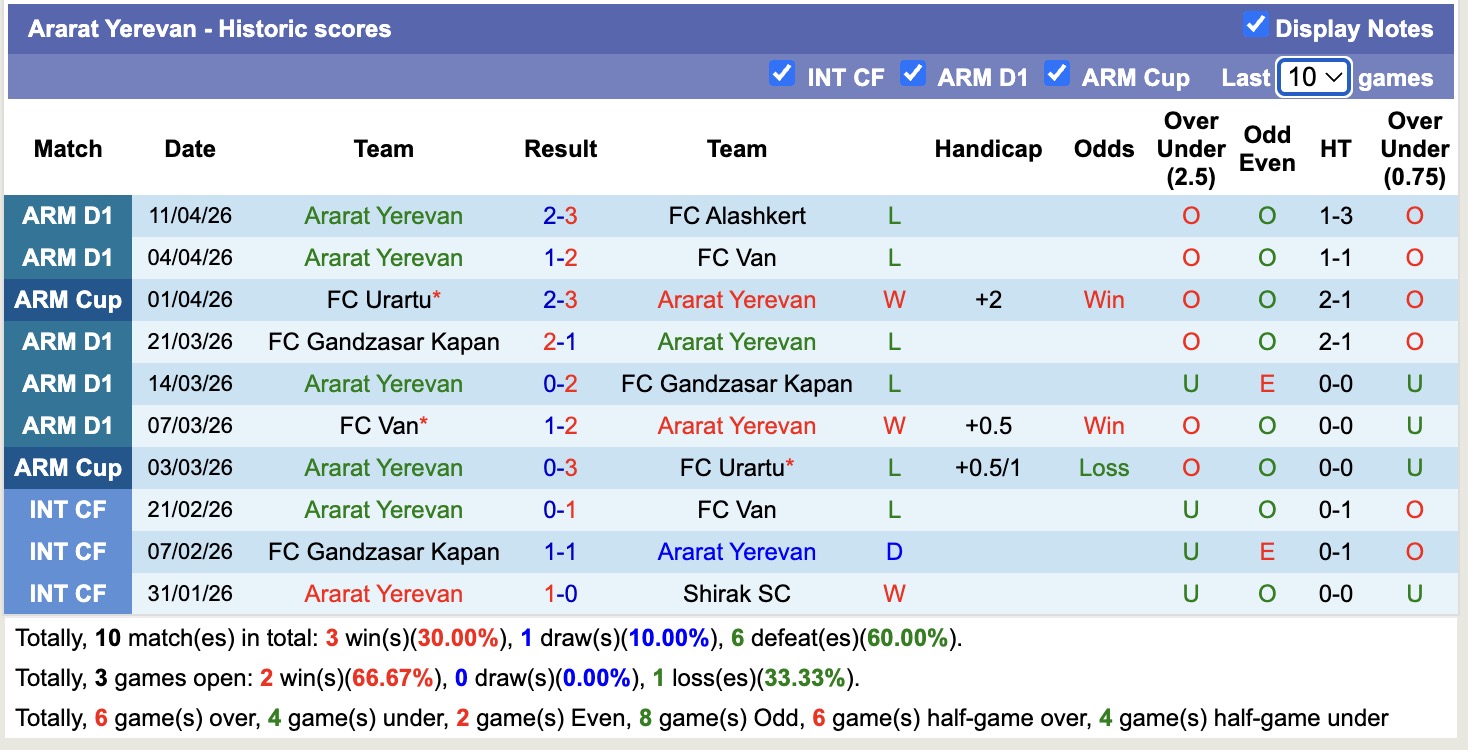1468x750 pixels.
Task: Click the Handicap column header
Action: (988, 148)
